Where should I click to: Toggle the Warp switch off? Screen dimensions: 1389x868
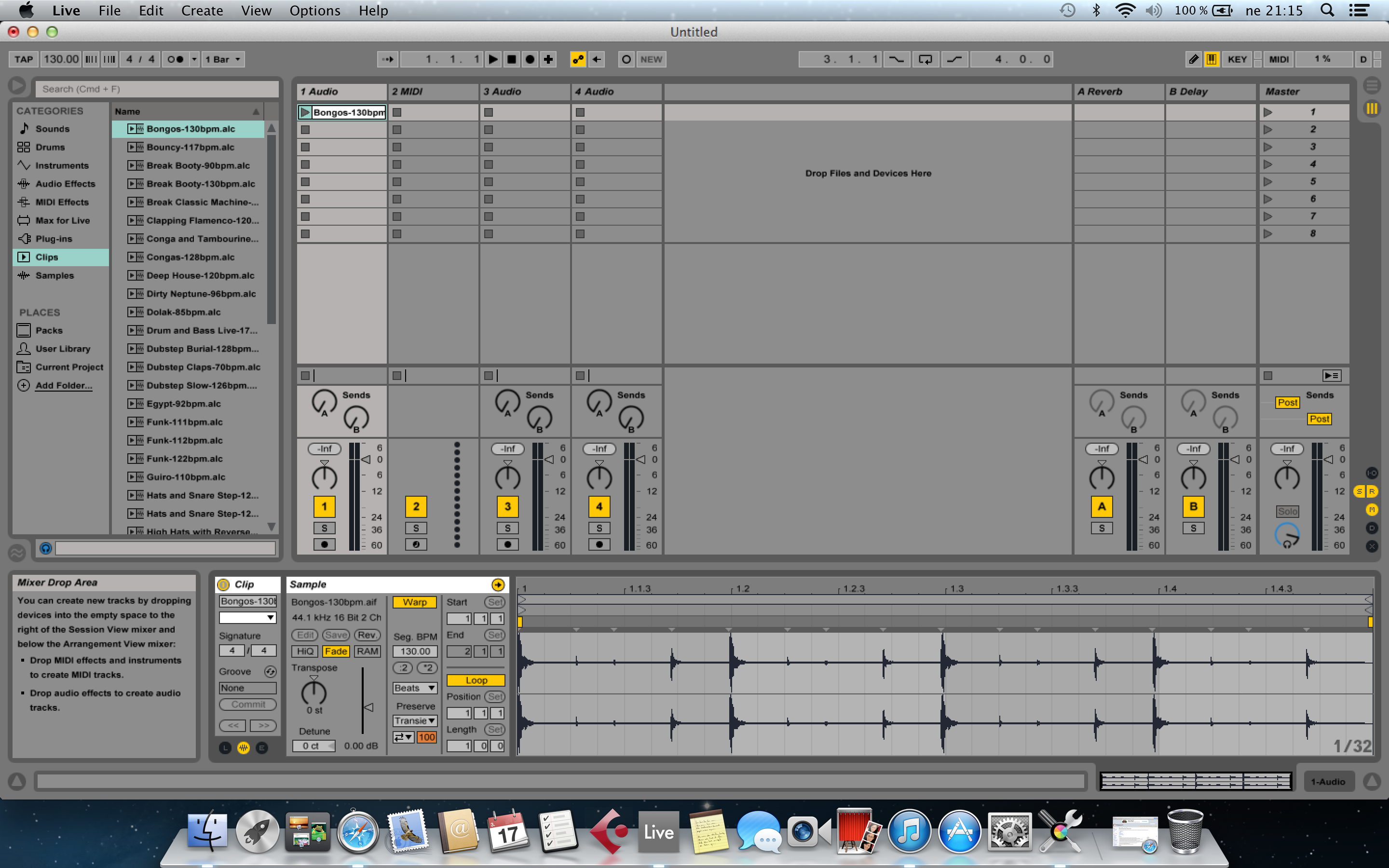tap(414, 602)
